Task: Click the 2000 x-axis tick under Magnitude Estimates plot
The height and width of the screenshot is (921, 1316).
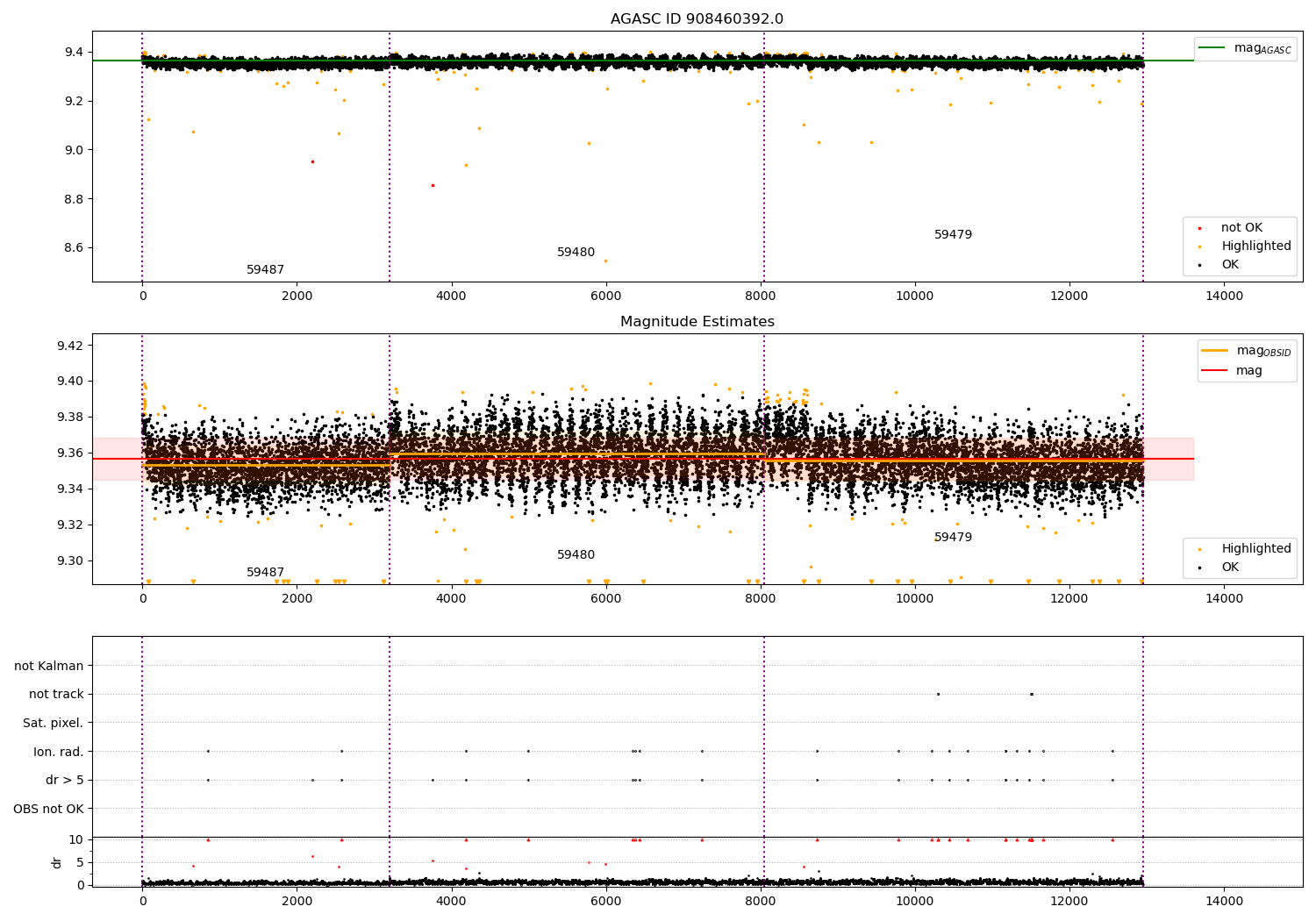Action: click(297, 599)
